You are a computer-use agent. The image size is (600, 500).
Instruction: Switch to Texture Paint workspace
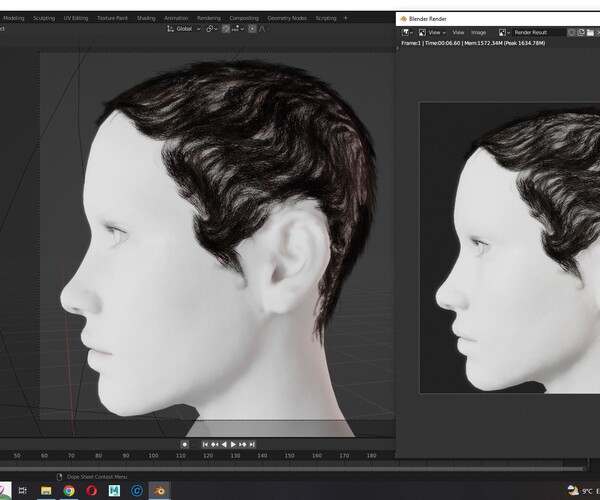pyautogui.click(x=112, y=18)
